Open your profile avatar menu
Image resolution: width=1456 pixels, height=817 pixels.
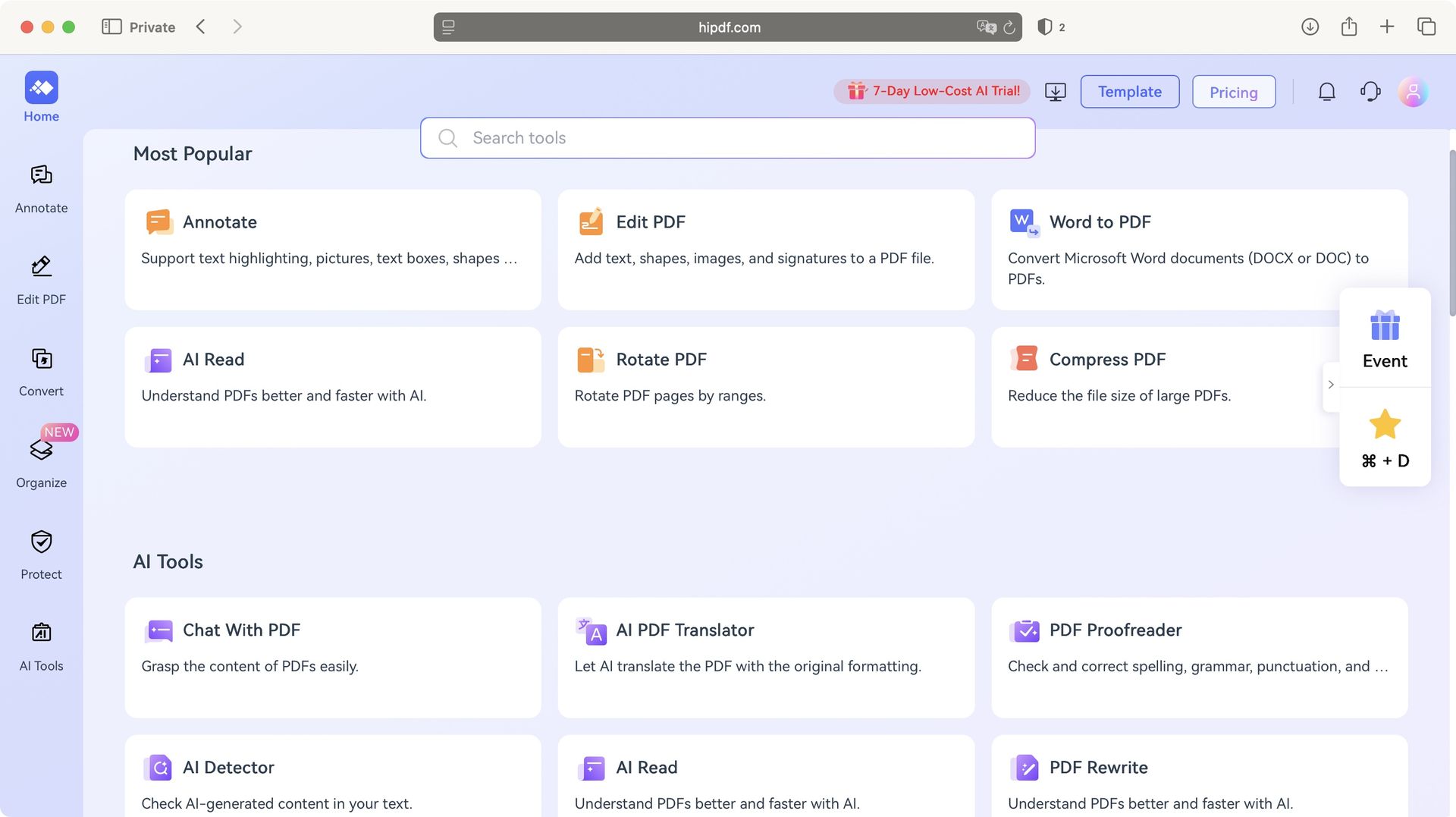click(x=1413, y=91)
